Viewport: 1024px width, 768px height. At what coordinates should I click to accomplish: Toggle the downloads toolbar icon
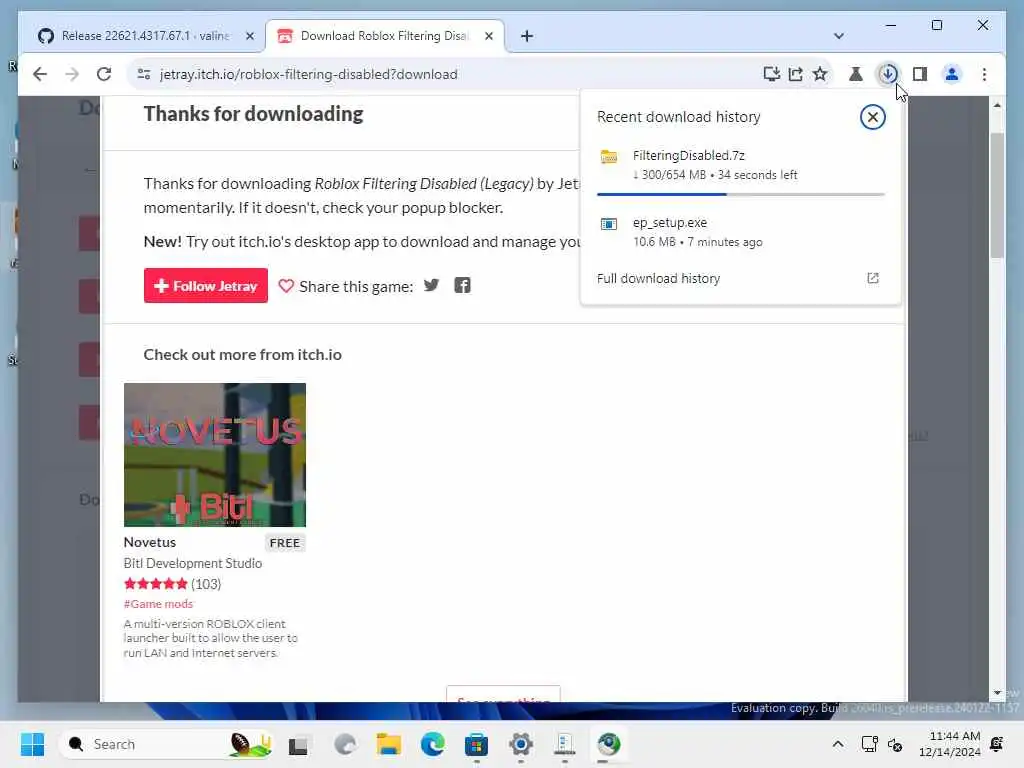888,74
